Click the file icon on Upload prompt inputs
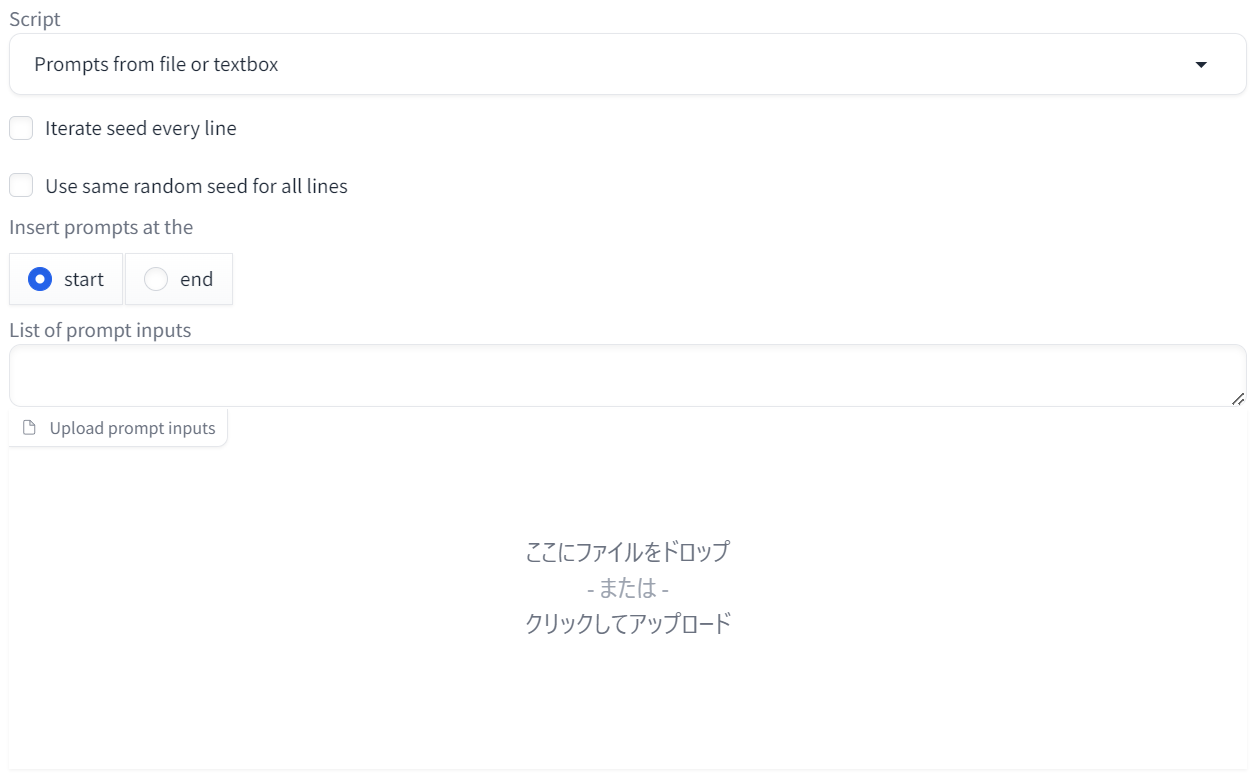 coord(31,427)
